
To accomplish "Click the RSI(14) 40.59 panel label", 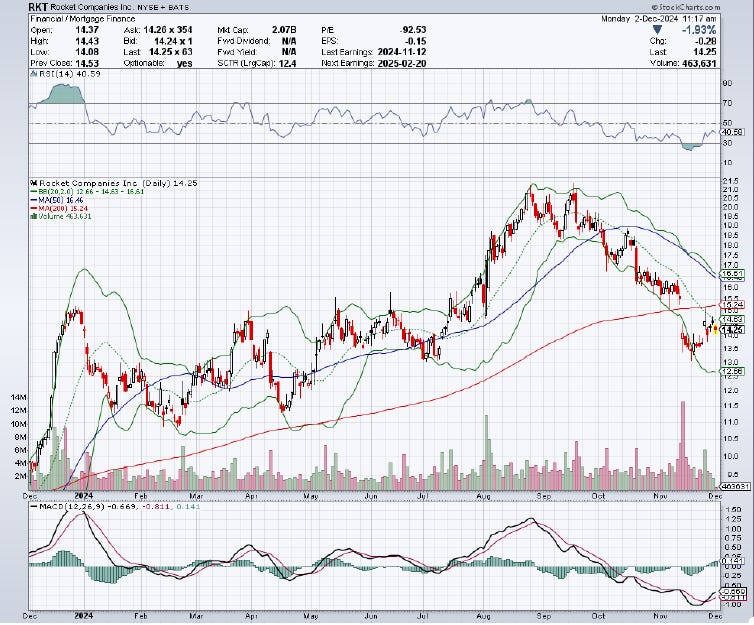I will click(69, 74).
